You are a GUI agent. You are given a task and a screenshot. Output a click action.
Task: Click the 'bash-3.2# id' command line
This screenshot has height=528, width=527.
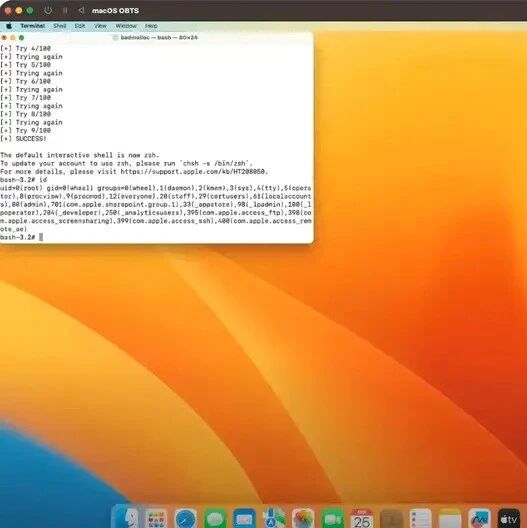[24, 180]
